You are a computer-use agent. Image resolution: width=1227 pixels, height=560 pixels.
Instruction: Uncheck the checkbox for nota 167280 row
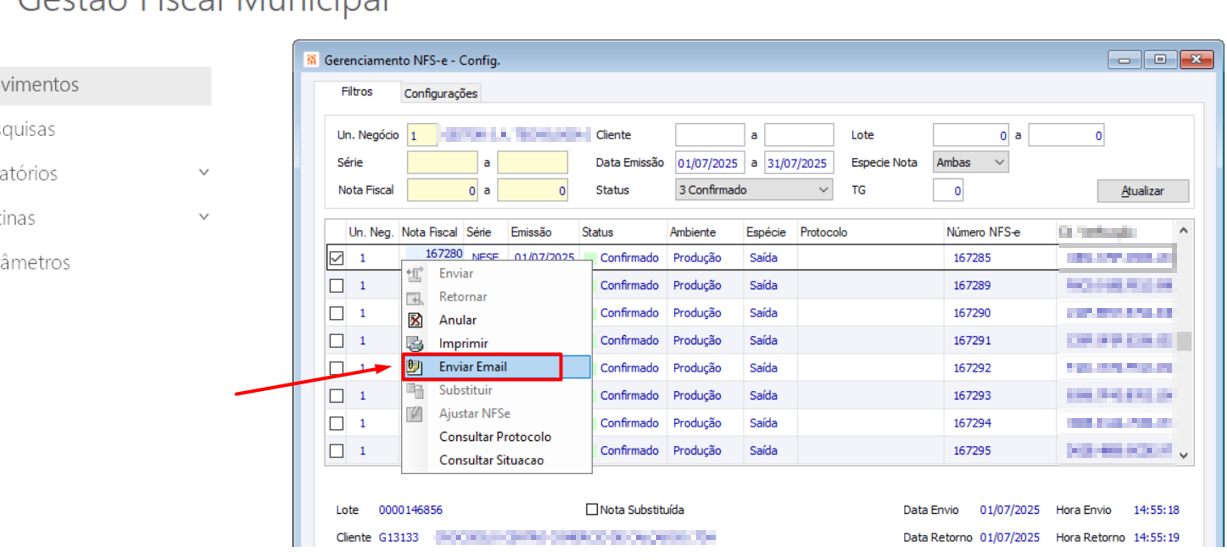pos(337,258)
